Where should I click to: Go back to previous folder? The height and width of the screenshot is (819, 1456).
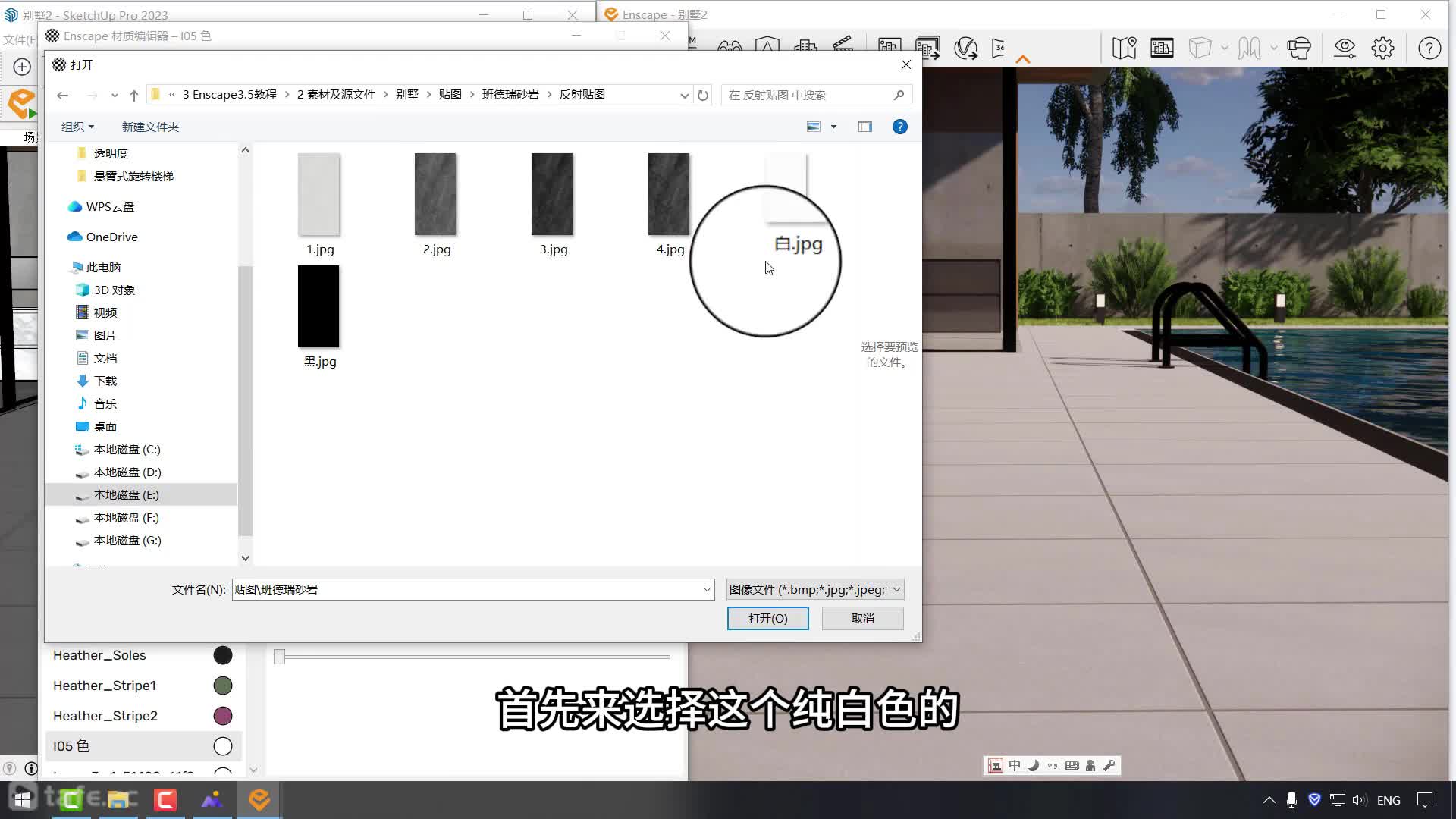click(63, 95)
